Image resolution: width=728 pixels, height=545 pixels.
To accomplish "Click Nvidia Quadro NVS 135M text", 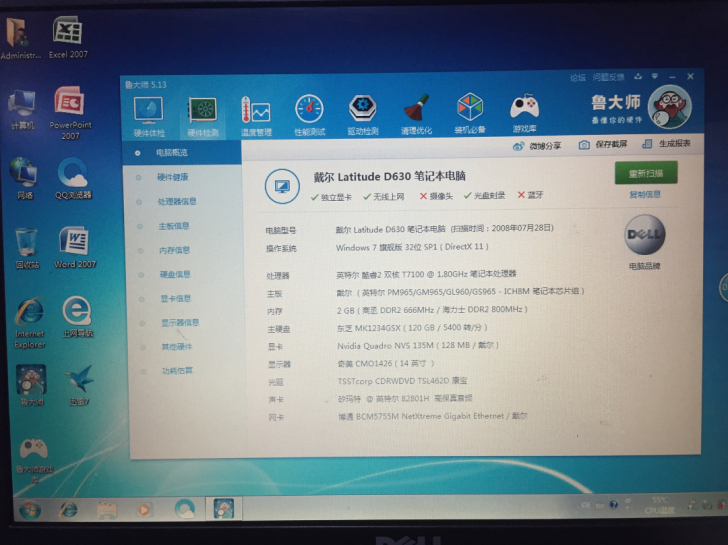I will click(x=417, y=346).
